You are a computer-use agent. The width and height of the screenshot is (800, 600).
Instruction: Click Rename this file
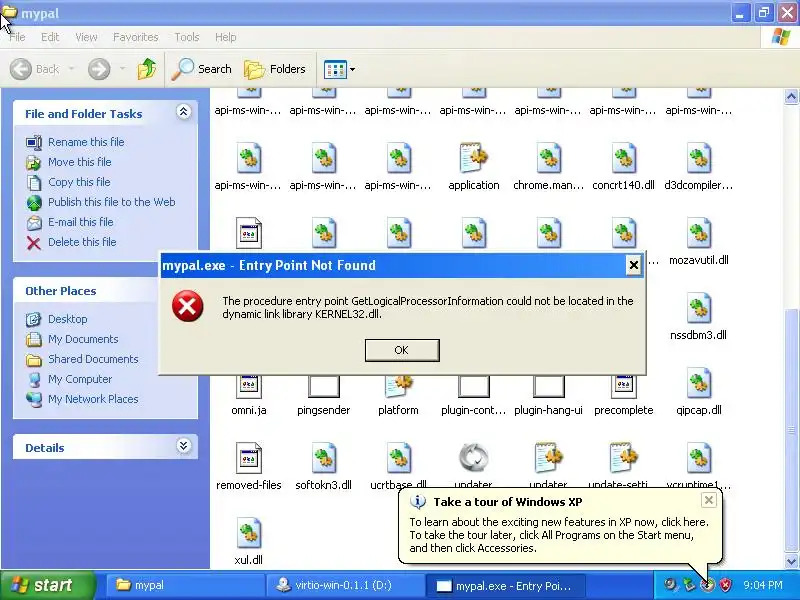(x=86, y=142)
